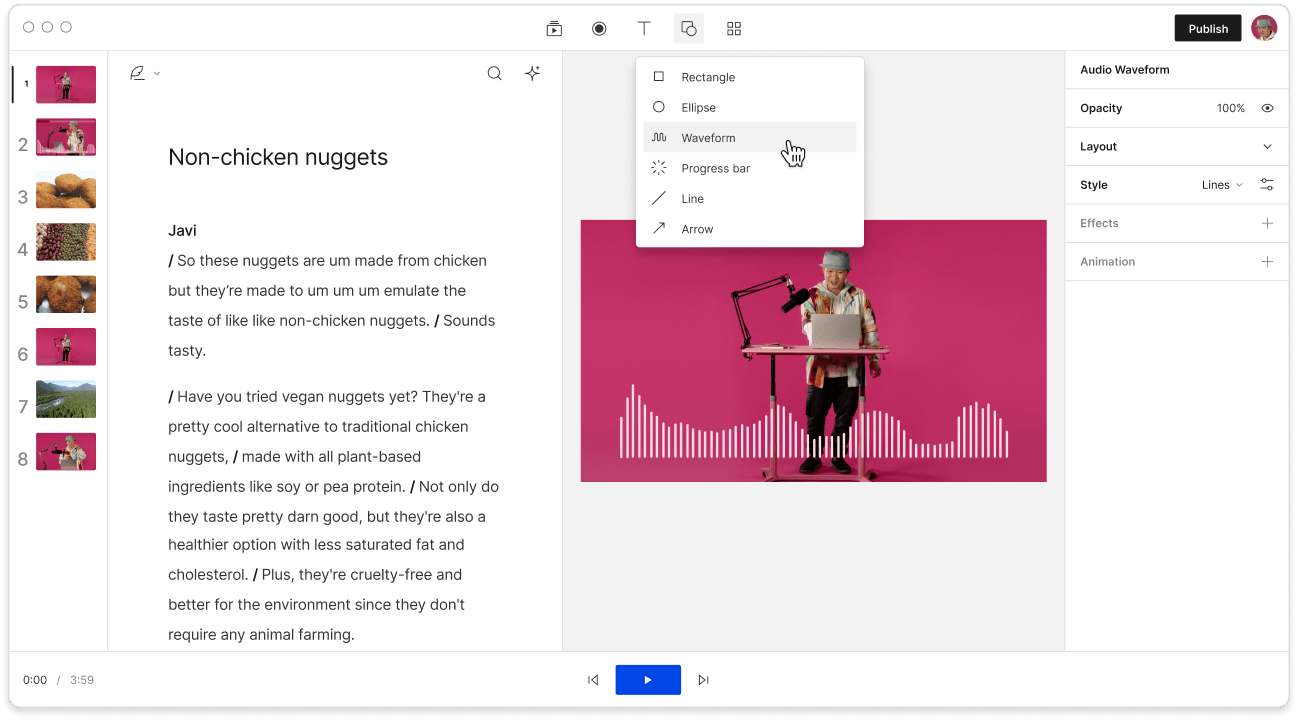1298x720 pixels.
Task: Open the AI sparkle tool
Action: (532, 73)
